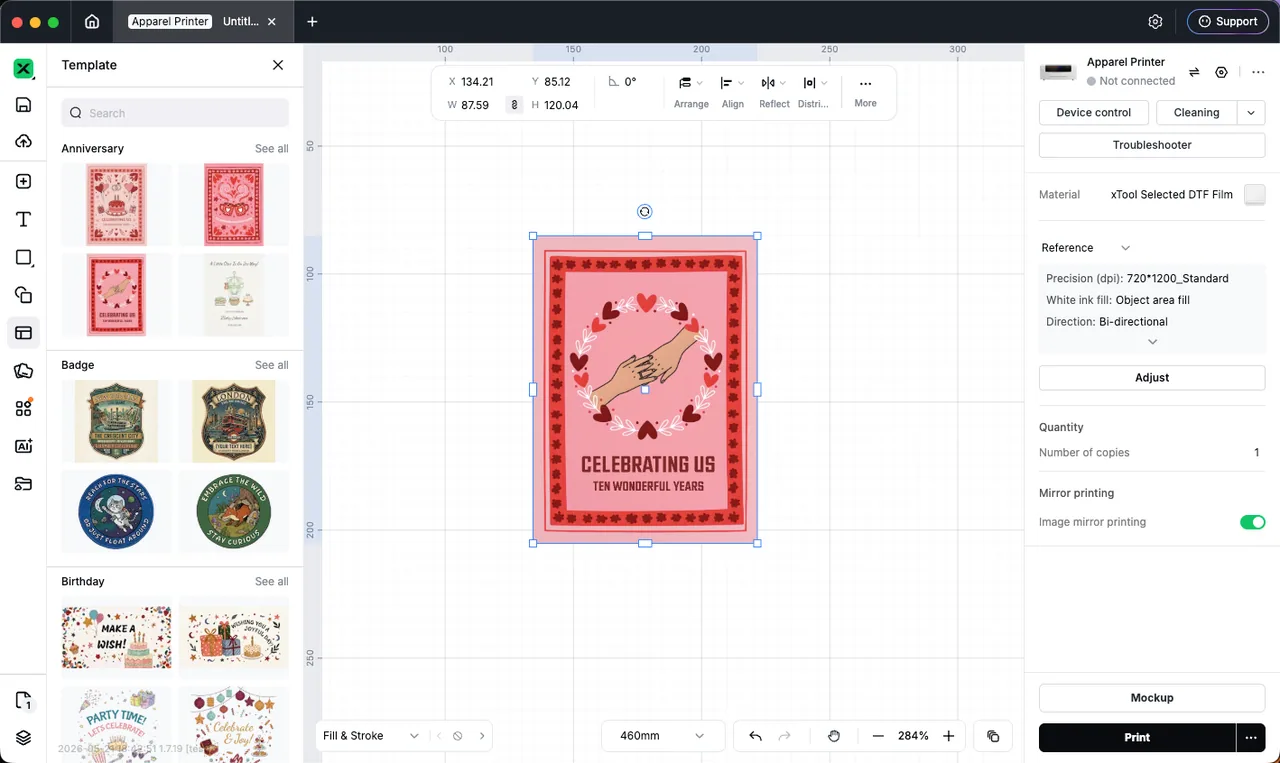Open a new tab with plus
Screen dimensions: 1280x763
312,21
